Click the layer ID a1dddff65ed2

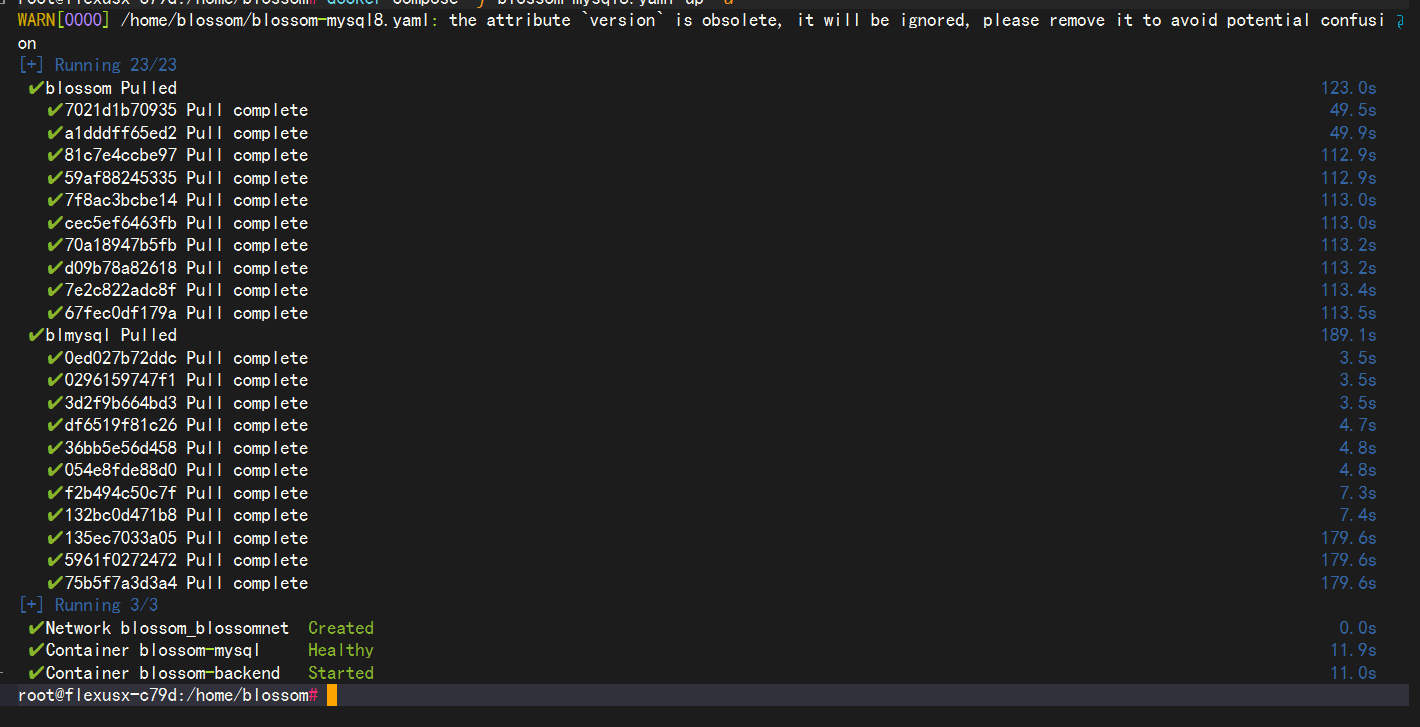(x=121, y=133)
